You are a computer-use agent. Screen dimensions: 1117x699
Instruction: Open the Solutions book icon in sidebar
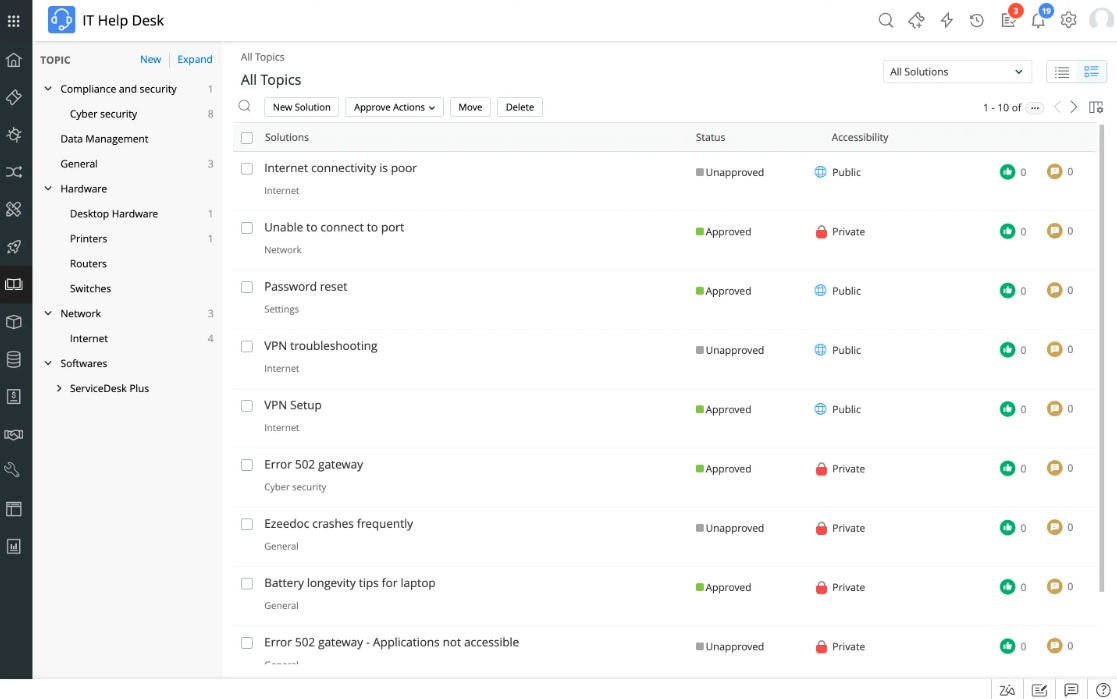(16, 284)
